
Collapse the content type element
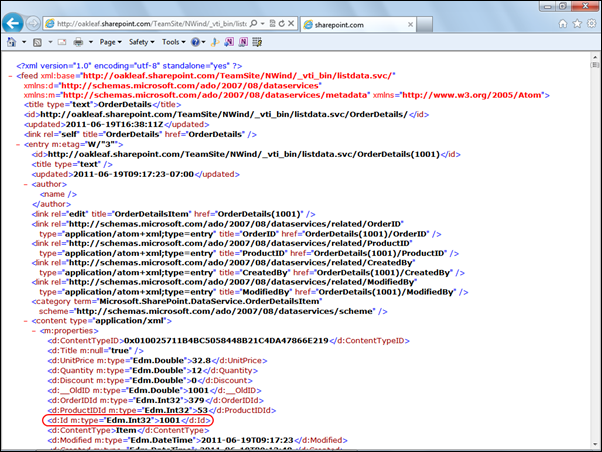tap(26, 321)
